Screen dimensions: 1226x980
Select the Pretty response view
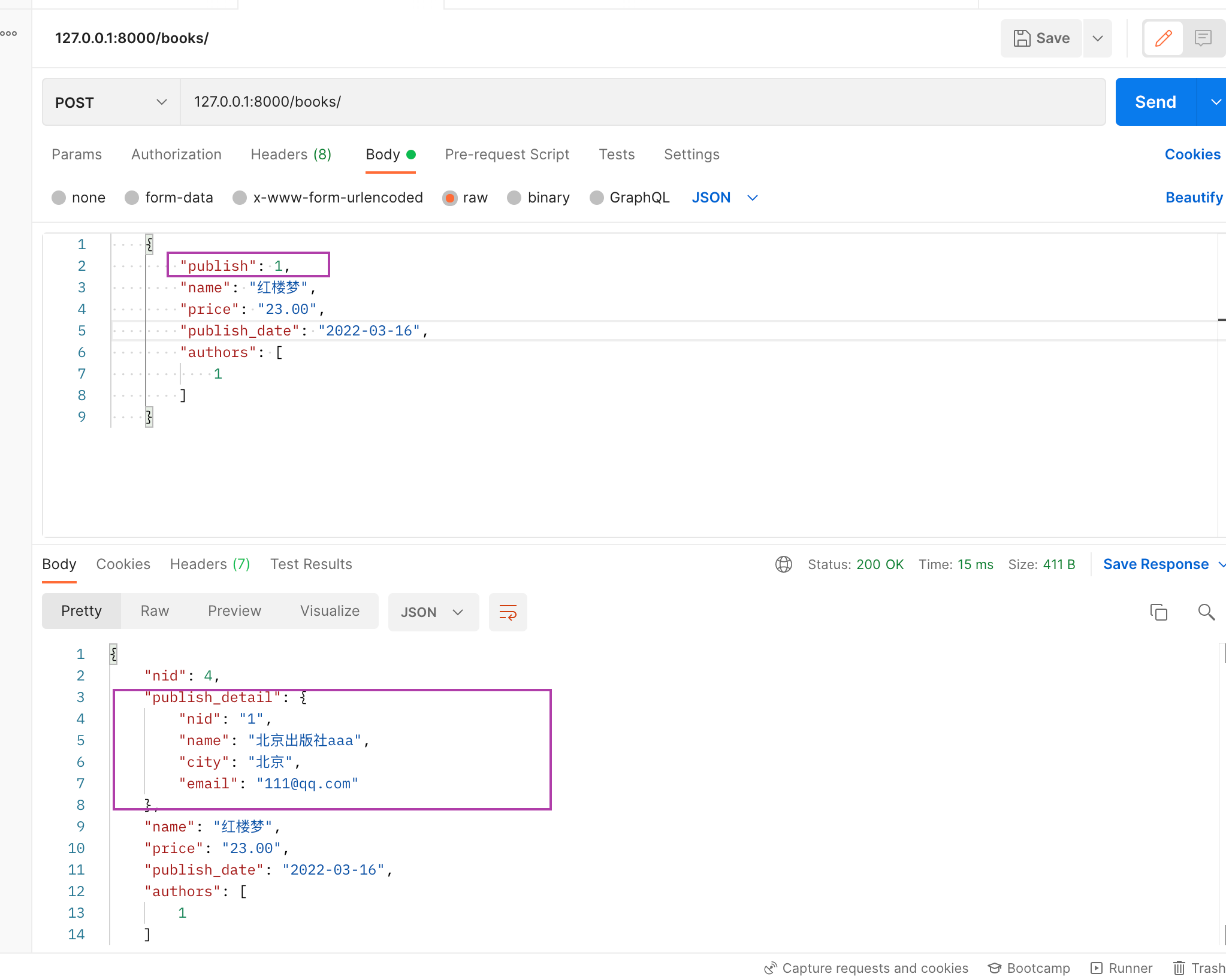[x=81, y=611]
